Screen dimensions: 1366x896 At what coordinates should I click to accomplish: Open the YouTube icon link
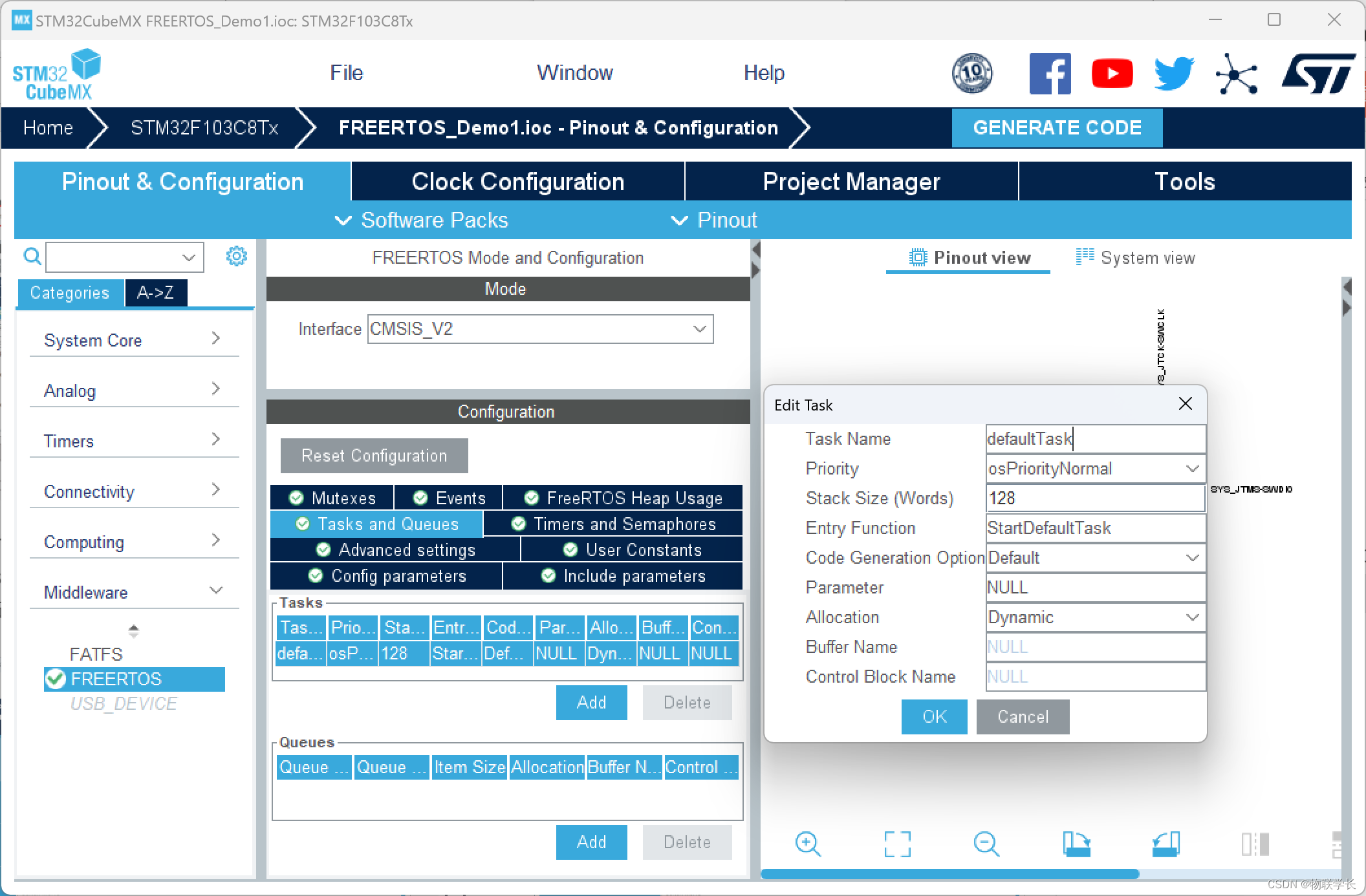tap(1112, 73)
